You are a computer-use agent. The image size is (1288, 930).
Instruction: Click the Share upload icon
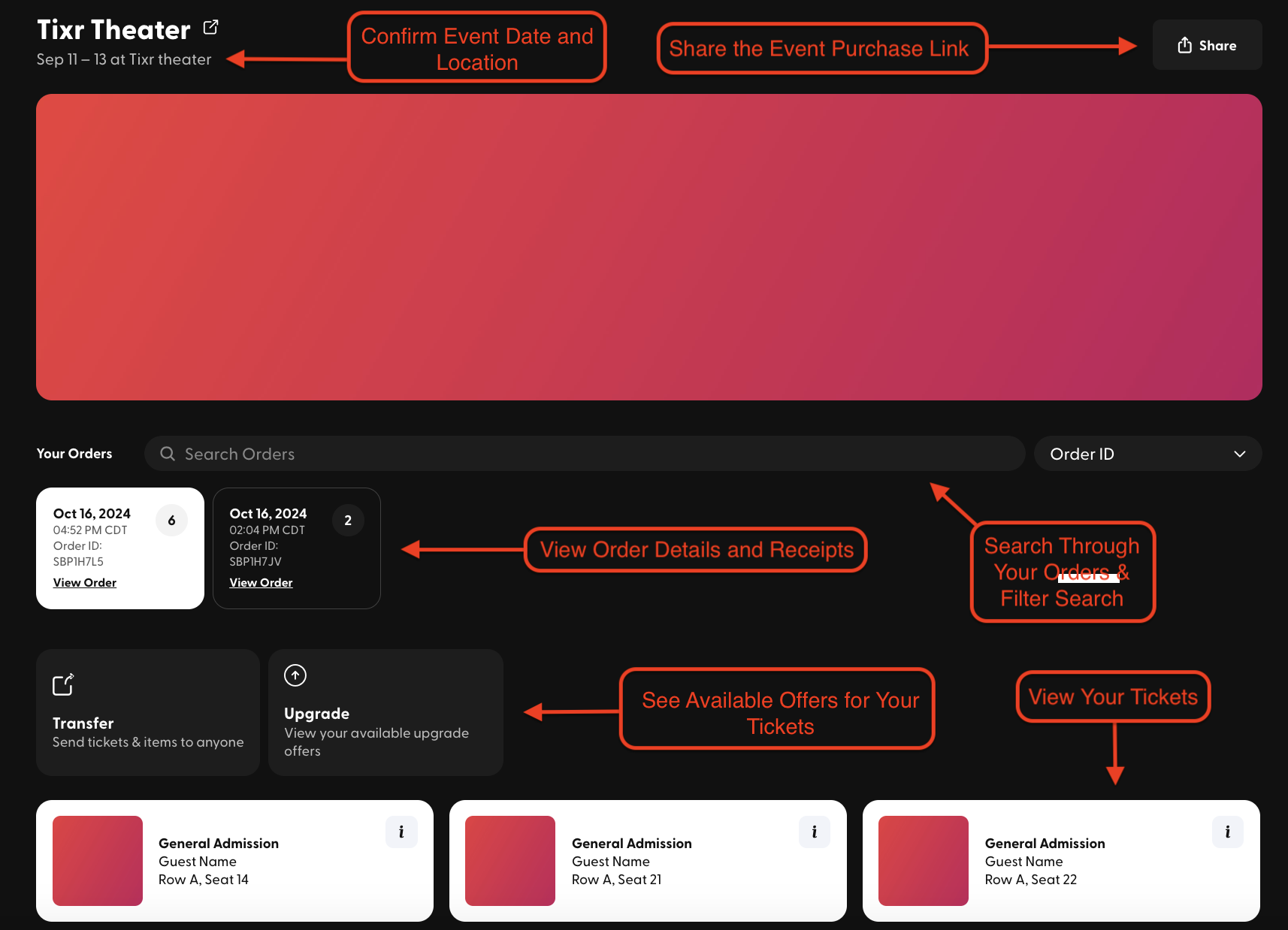pyautogui.click(x=1184, y=45)
